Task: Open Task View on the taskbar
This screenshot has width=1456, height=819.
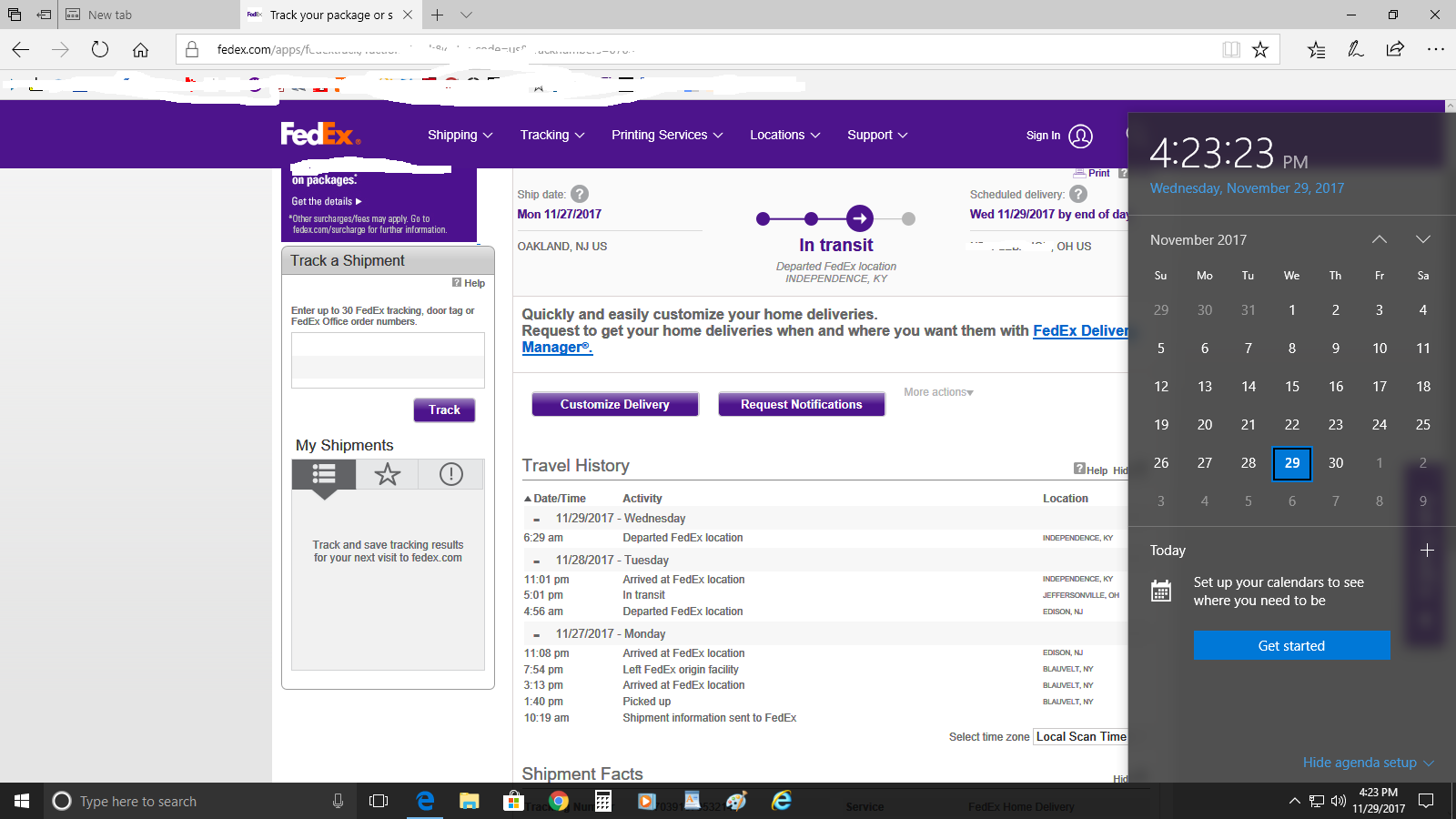Action: pos(379,801)
